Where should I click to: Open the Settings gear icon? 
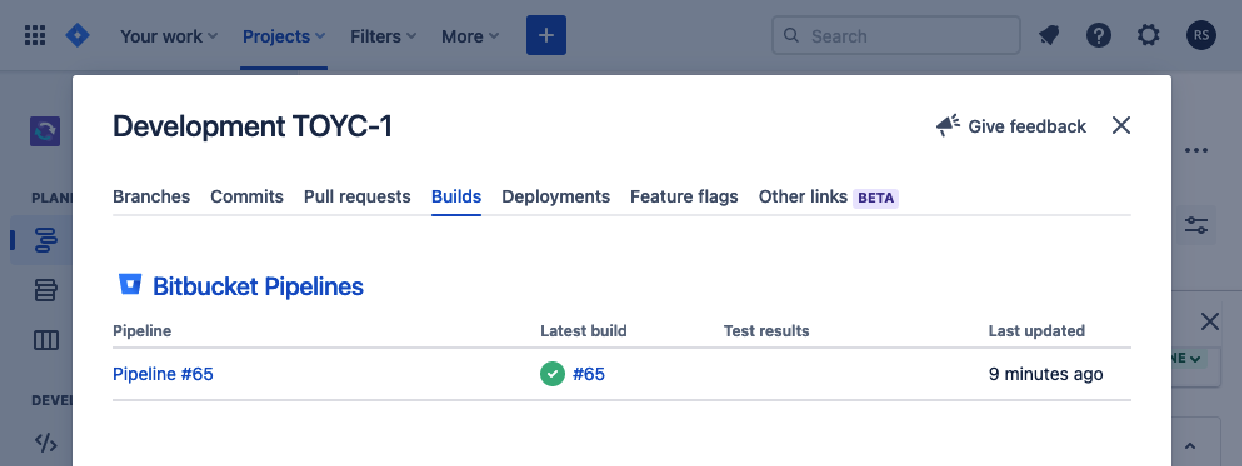click(x=1149, y=36)
